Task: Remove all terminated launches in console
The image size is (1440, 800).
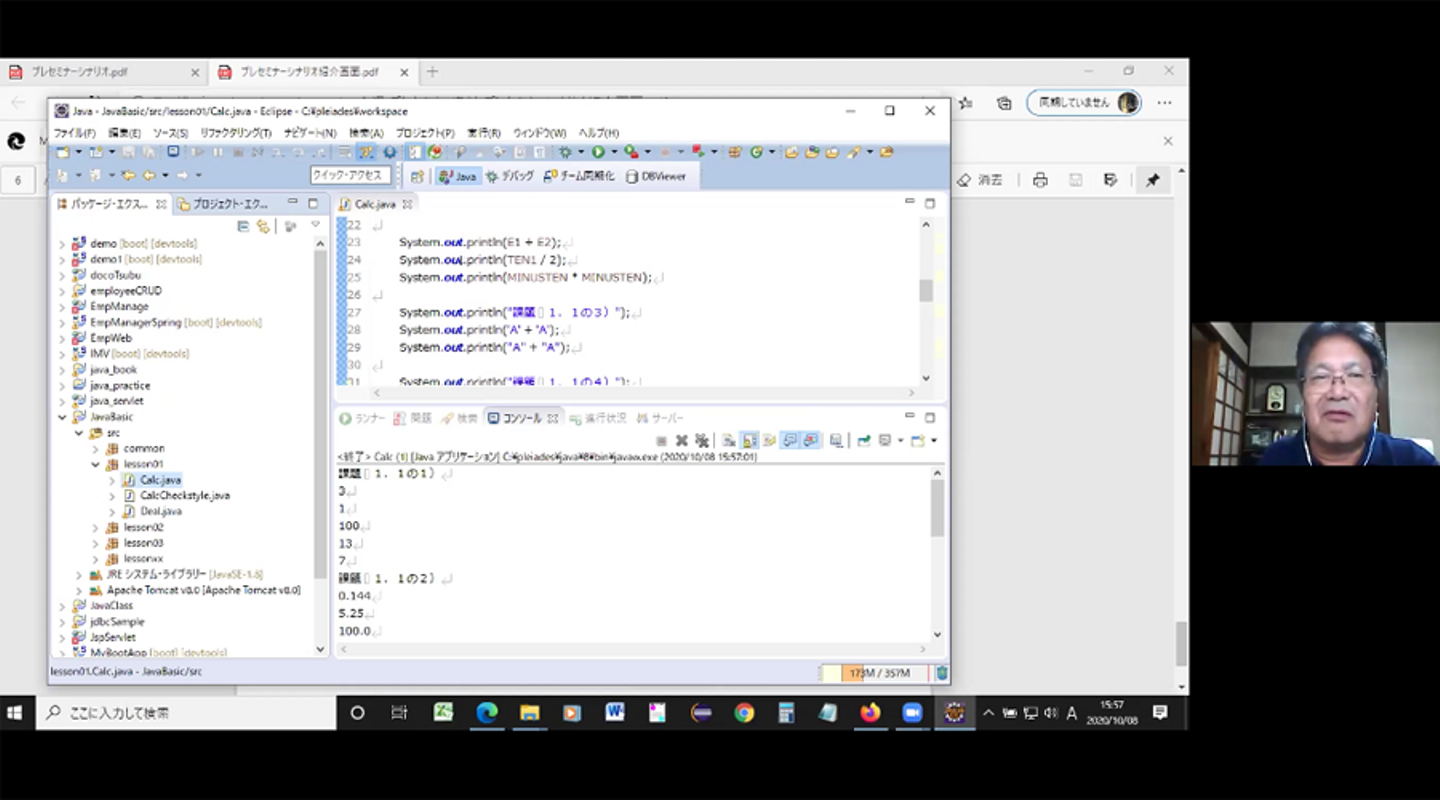Action: point(702,441)
